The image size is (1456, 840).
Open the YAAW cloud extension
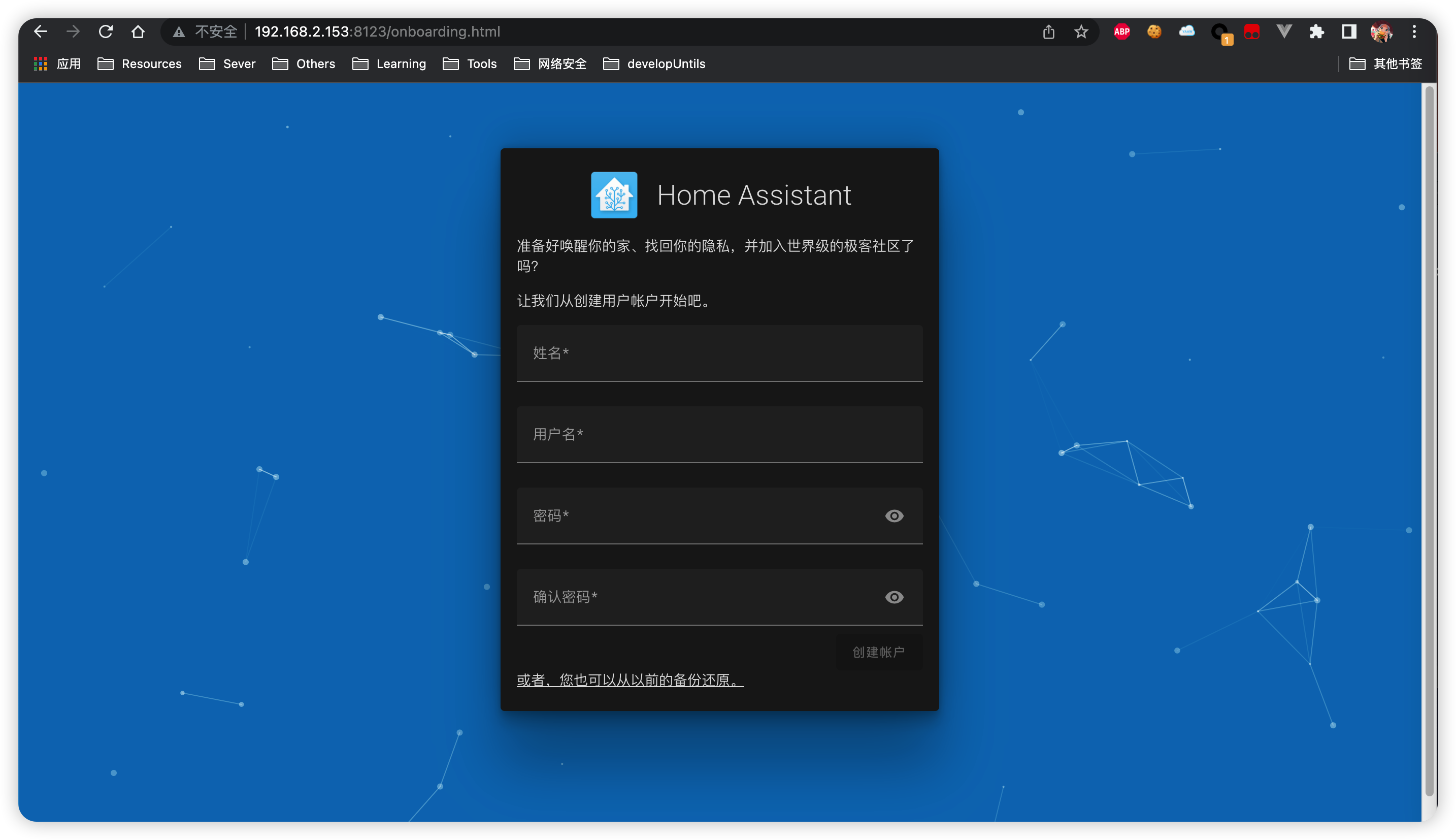(1187, 31)
